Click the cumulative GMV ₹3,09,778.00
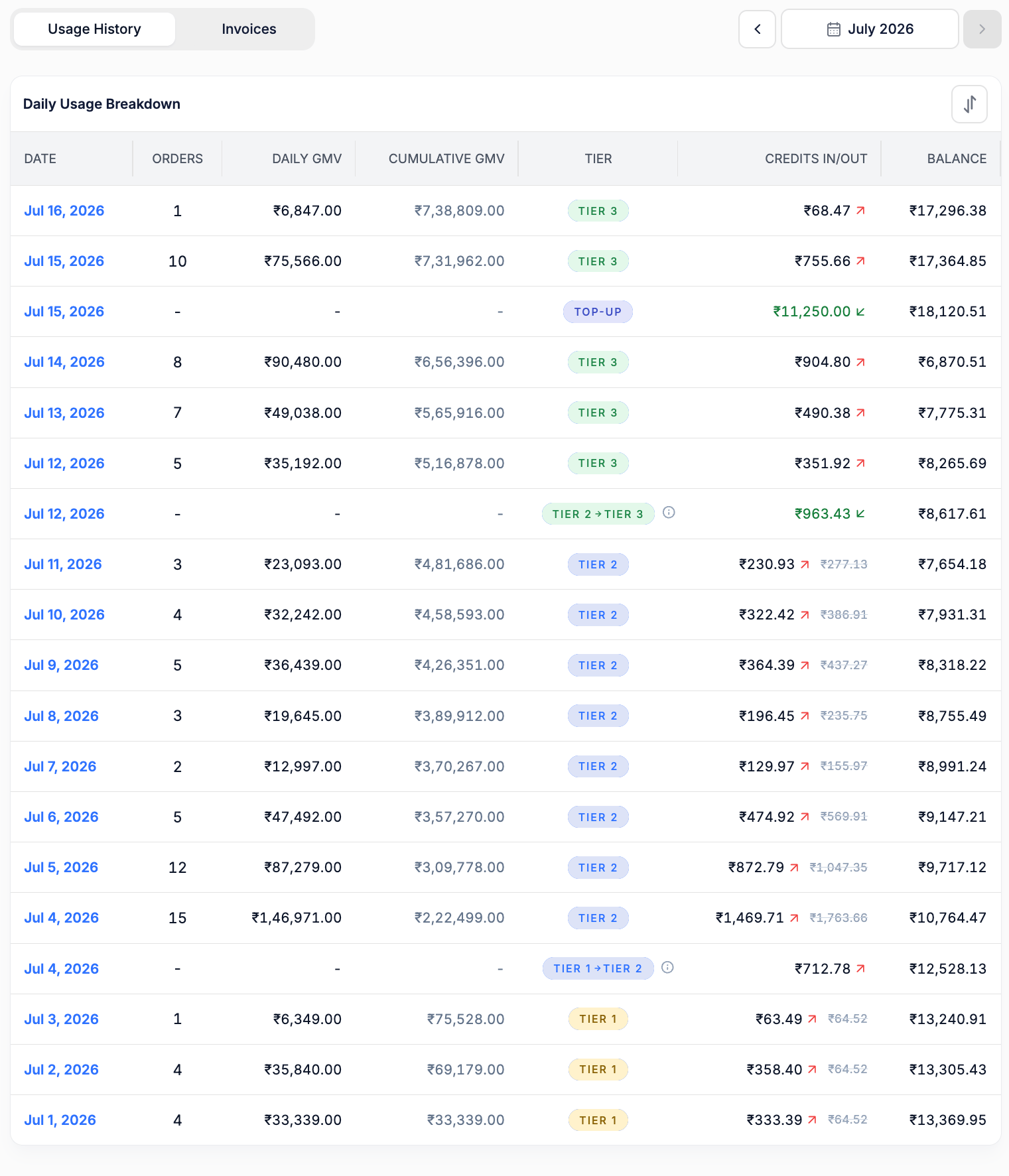Viewport: 1009px width, 1176px height. 459,867
